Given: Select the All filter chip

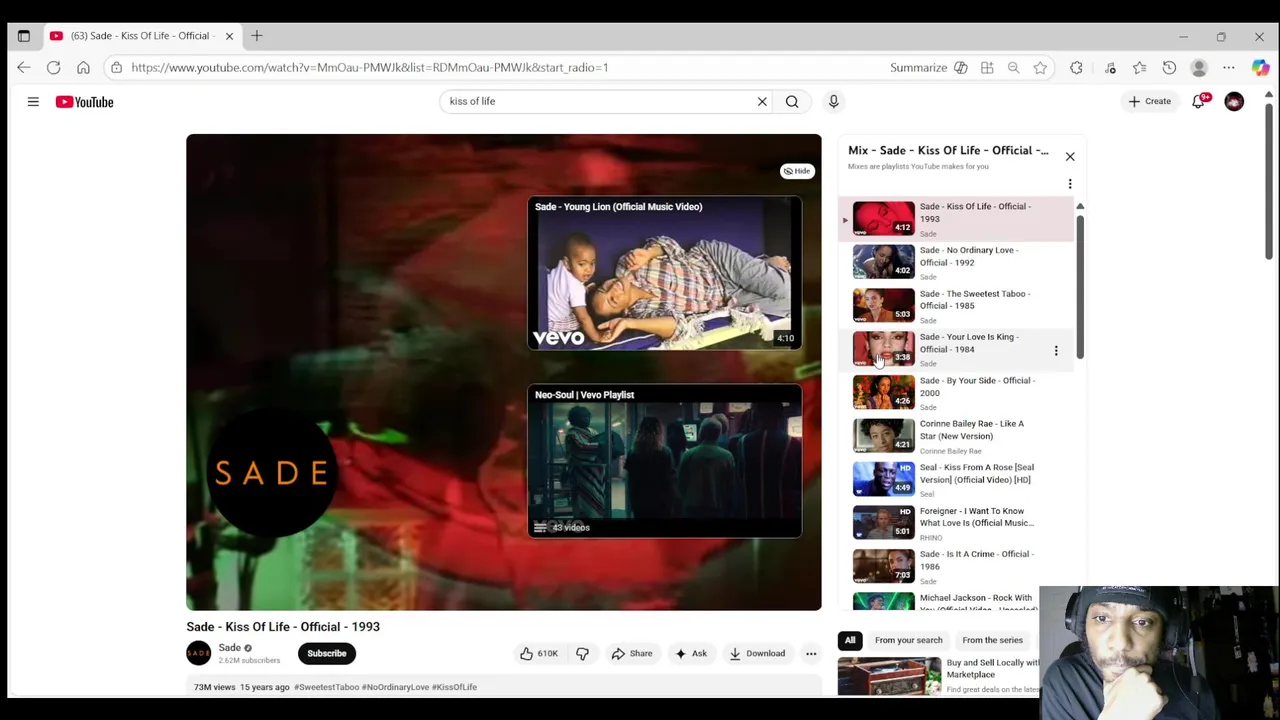Looking at the screenshot, I should (x=850, y=640).
